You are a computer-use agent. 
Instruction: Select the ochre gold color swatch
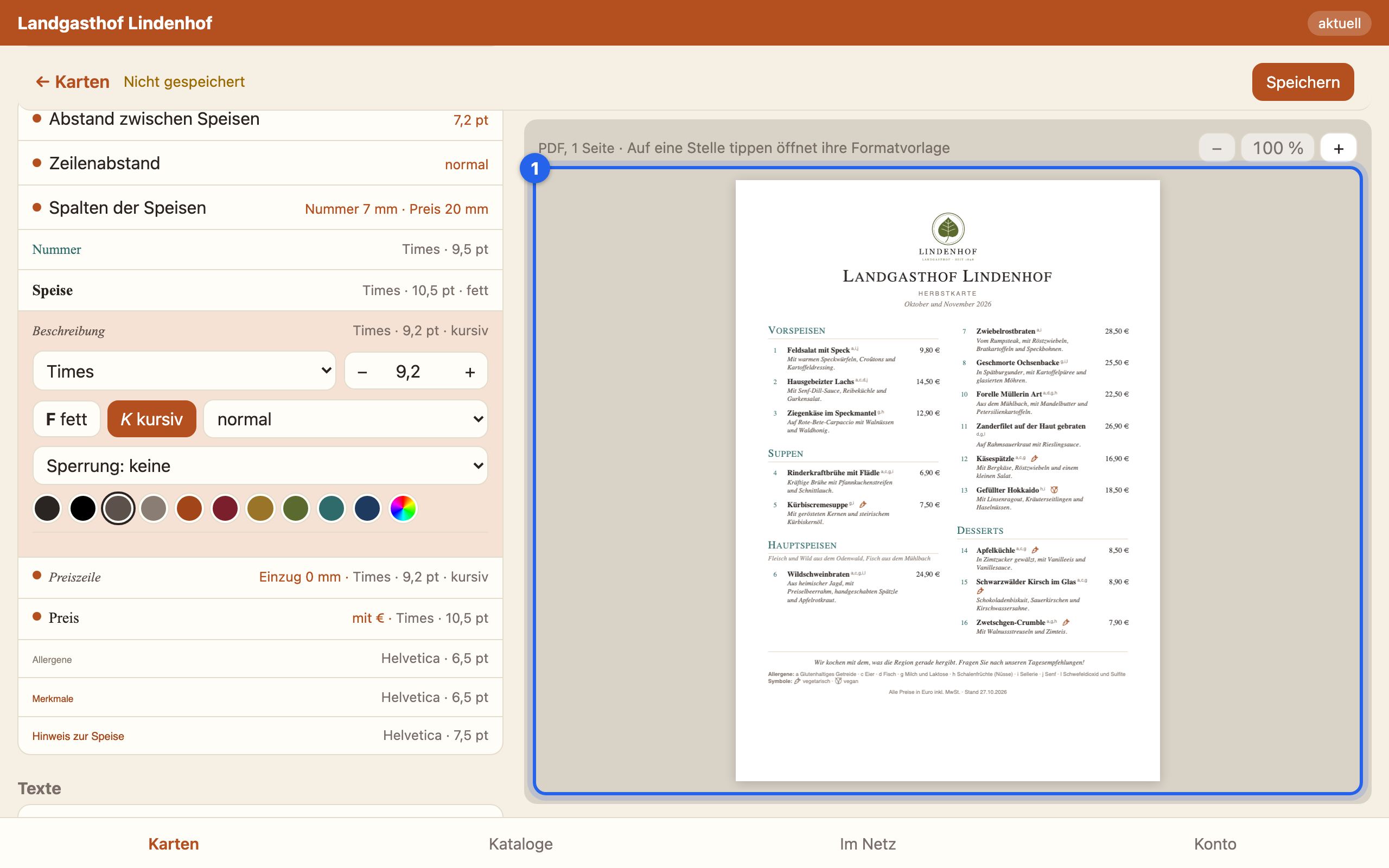[x=260, y=509]
